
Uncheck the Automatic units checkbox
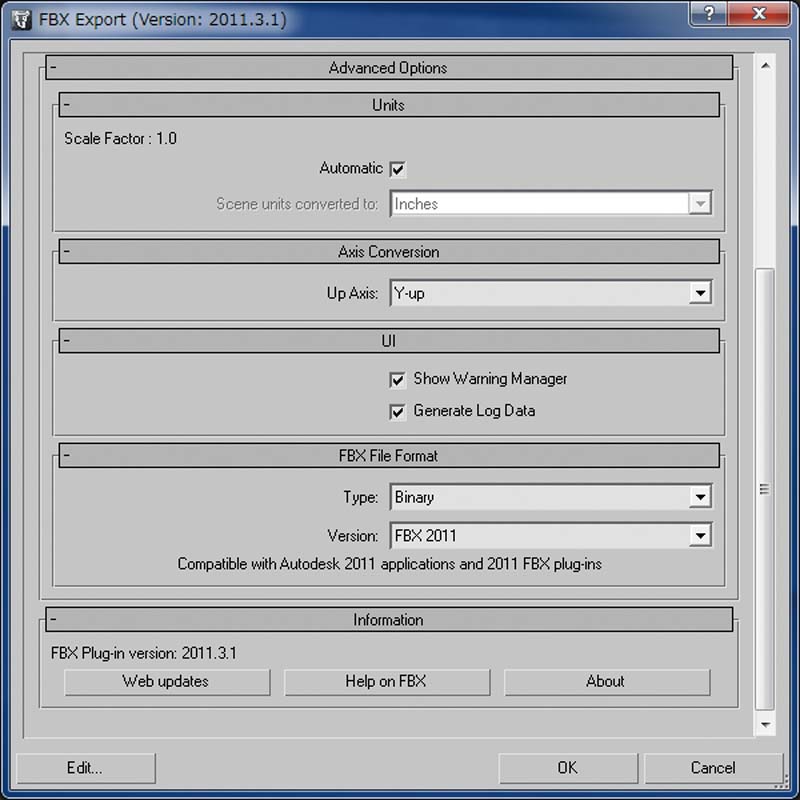point(397,169)
